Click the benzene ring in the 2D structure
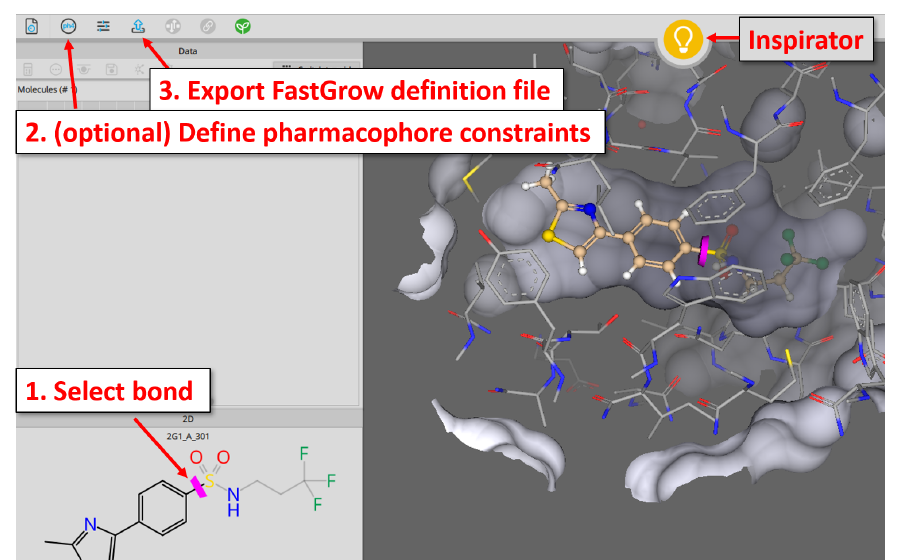Screen dimensions: 899x560 [163, 508]
